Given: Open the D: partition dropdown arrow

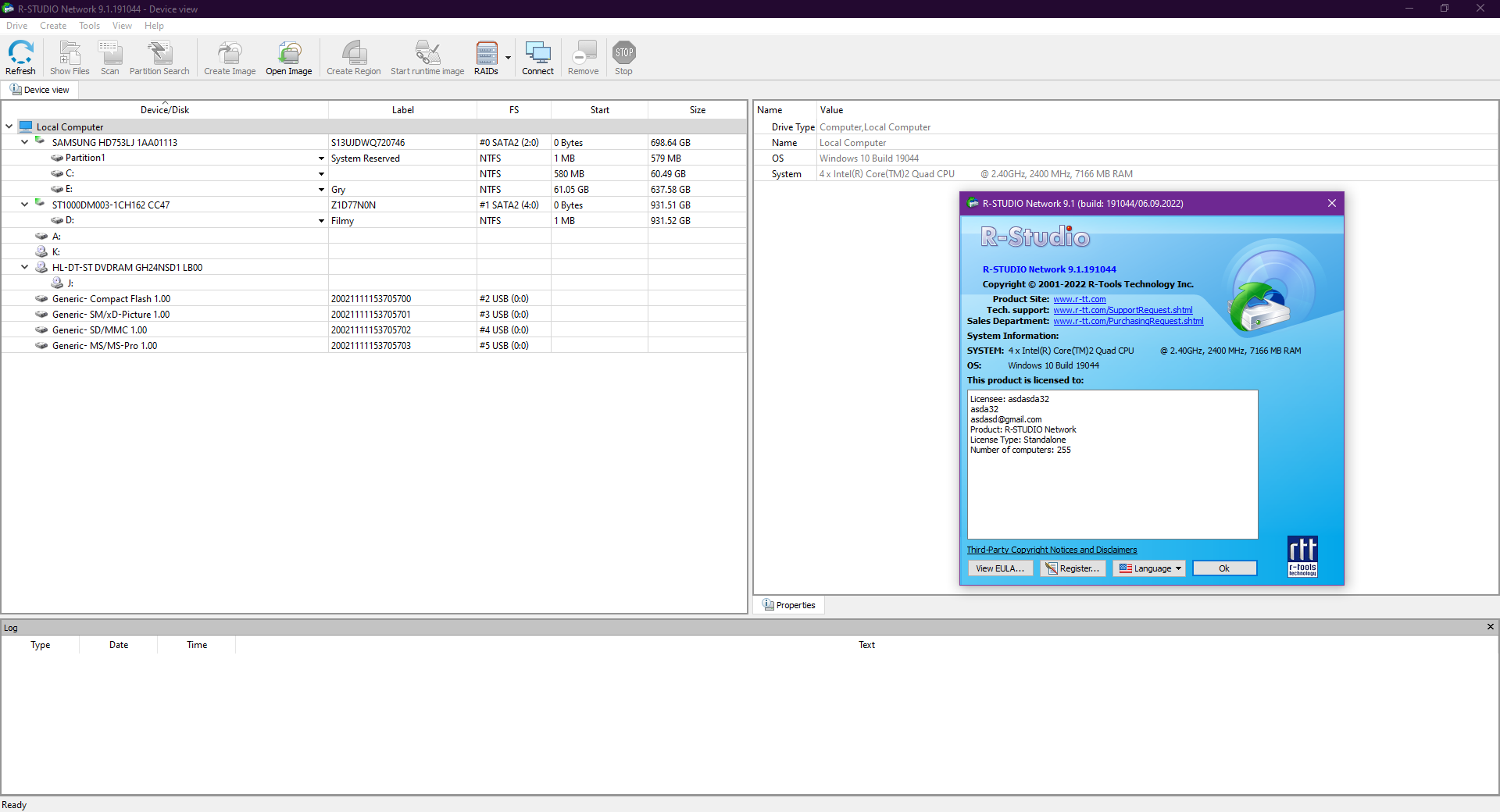Looking at the screenshot, I should coord(321,221).
